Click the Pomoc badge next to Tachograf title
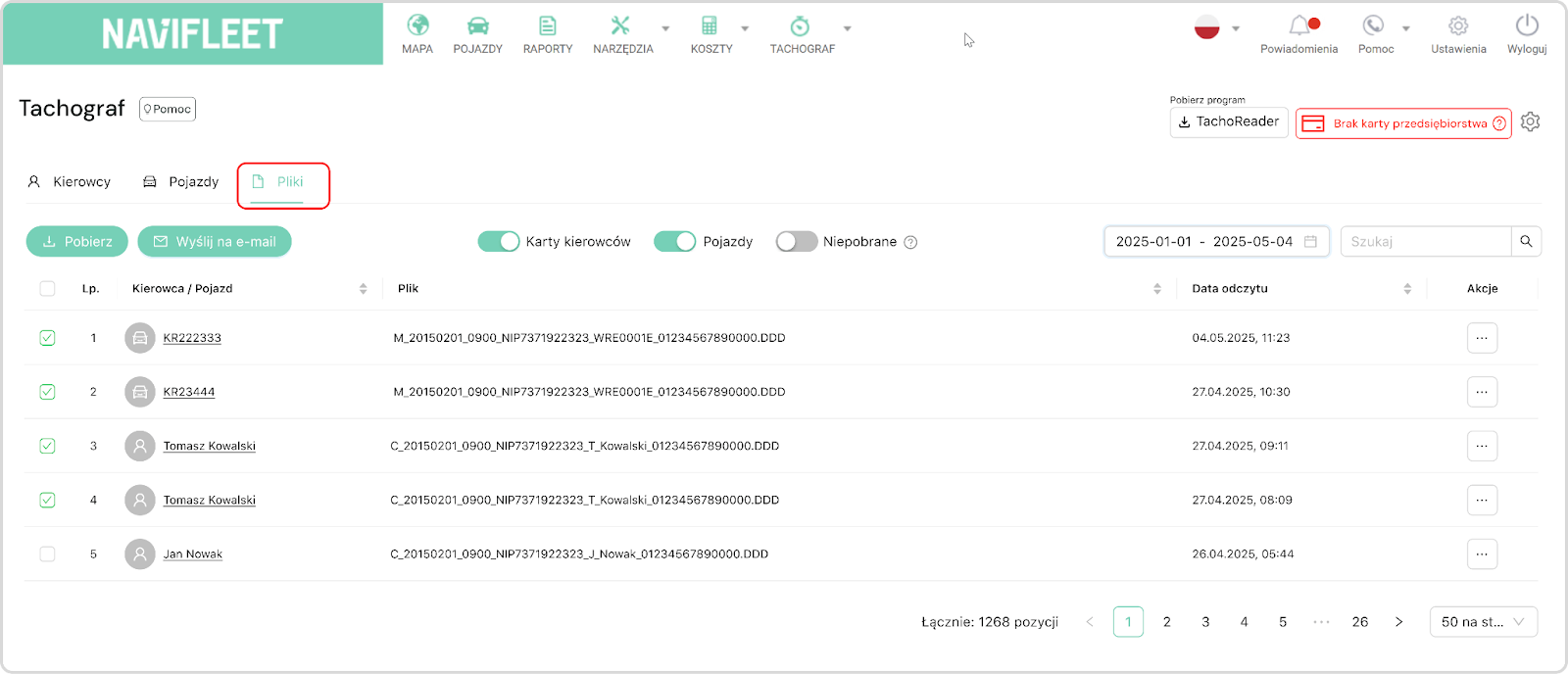The image size is (1568, 674). pyautogui.click(x=168, y=109)
